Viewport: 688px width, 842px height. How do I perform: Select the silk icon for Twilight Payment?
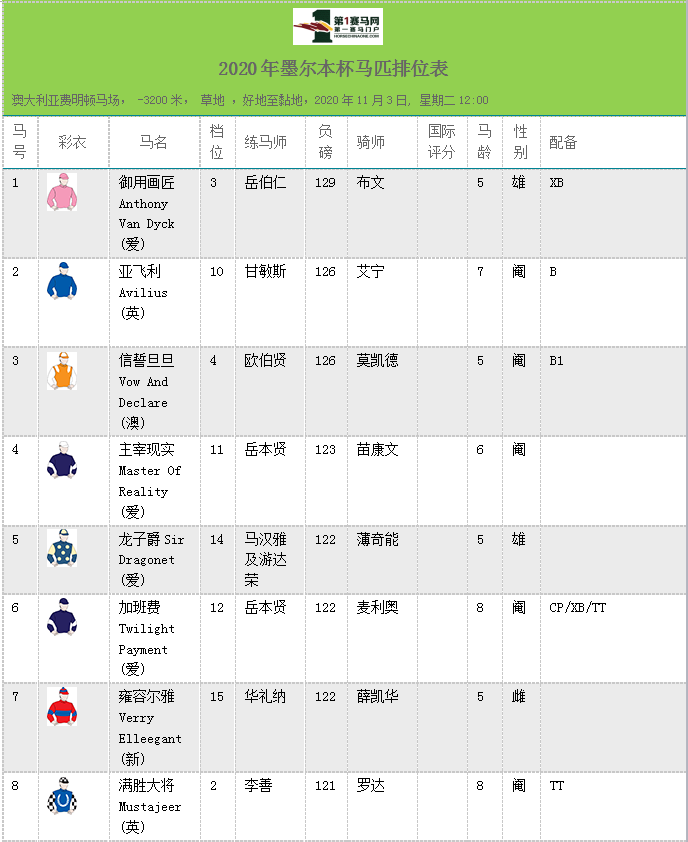coord(62,617)
